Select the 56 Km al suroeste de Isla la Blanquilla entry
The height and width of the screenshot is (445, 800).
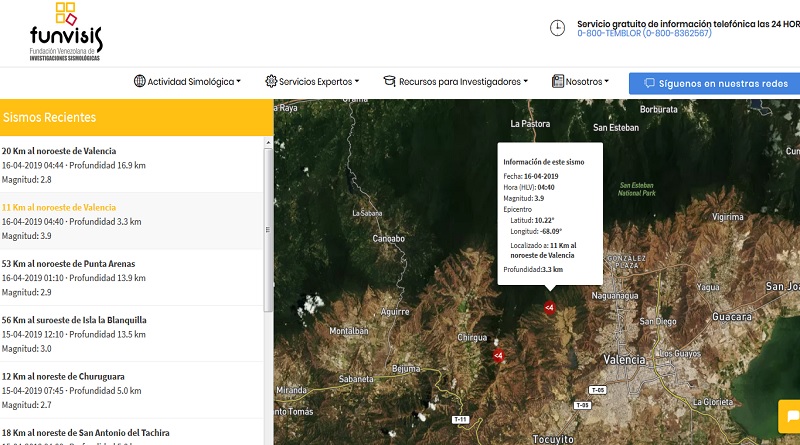pos(132,334)
